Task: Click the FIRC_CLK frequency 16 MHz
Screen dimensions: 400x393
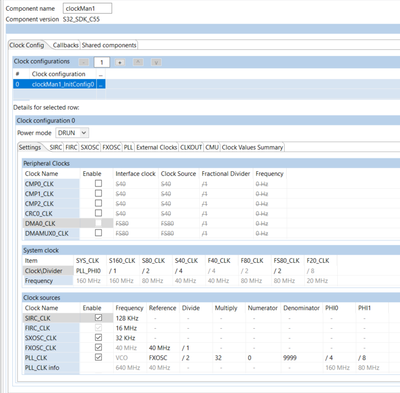Action: [x=126, y=328]
